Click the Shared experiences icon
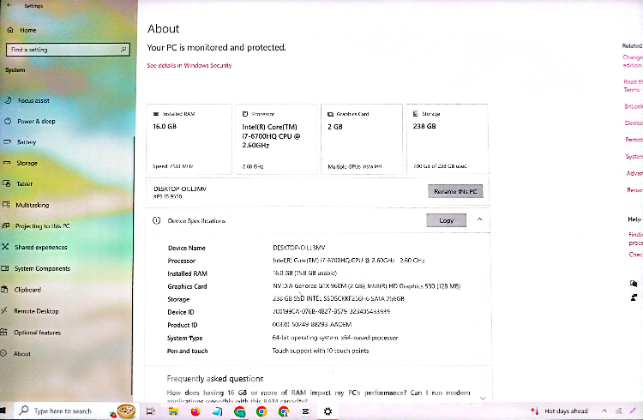This screenshot has height=420, width=643. 7,247
